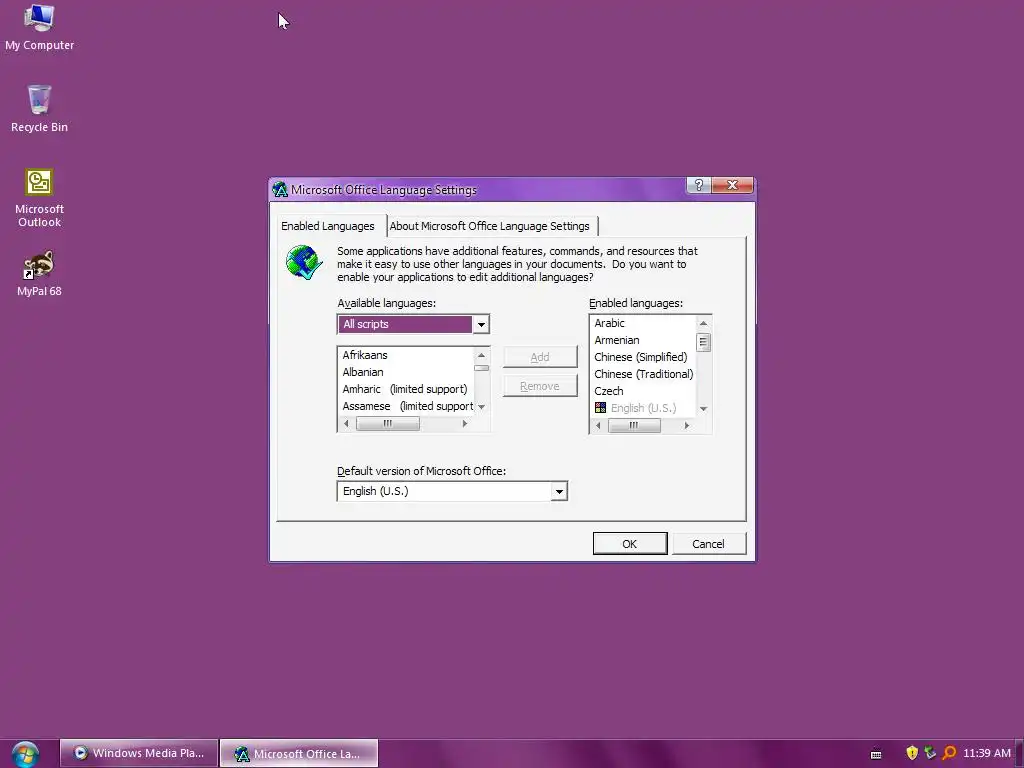This screenshot has height=768, width=1024.
Task: Click enabled languages horizontal scroll left arrow
Action: coord(598,425)
